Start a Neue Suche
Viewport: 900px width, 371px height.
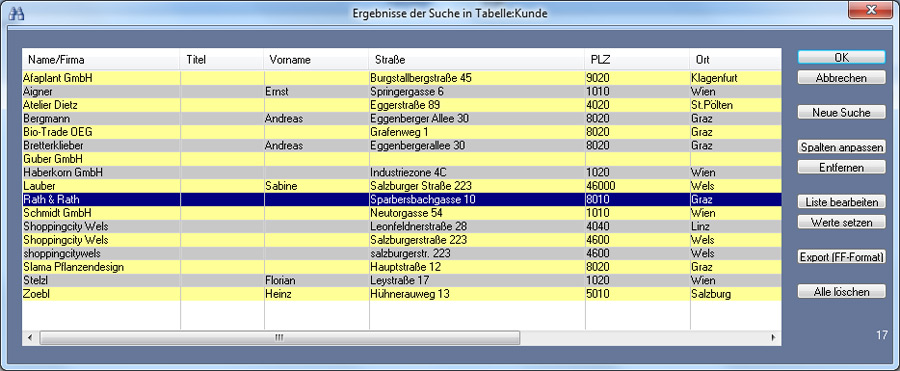coord(841,113)
